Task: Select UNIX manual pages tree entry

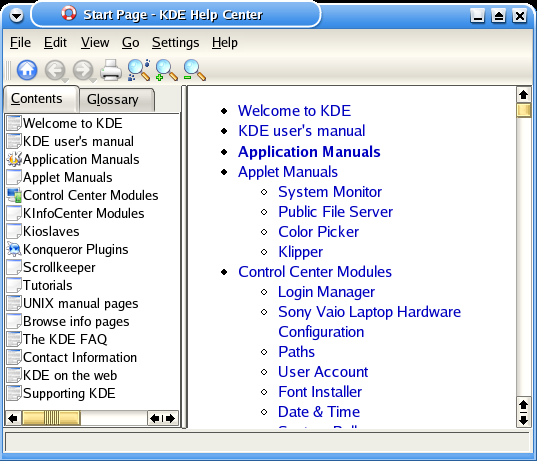Action: (x=80, y=303)
